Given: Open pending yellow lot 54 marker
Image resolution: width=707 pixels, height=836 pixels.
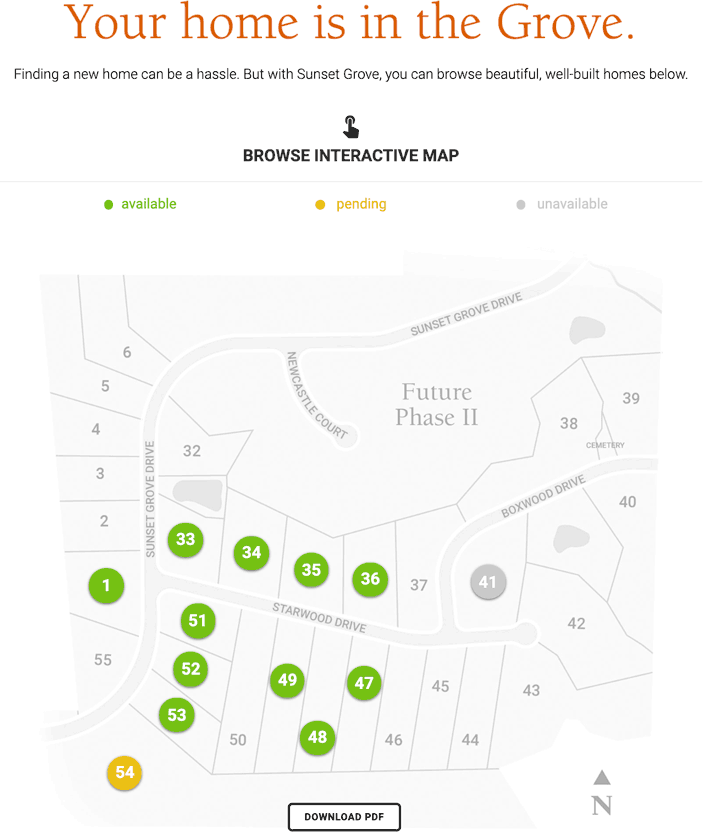Looking at the screenshot, I should point(125,772).
